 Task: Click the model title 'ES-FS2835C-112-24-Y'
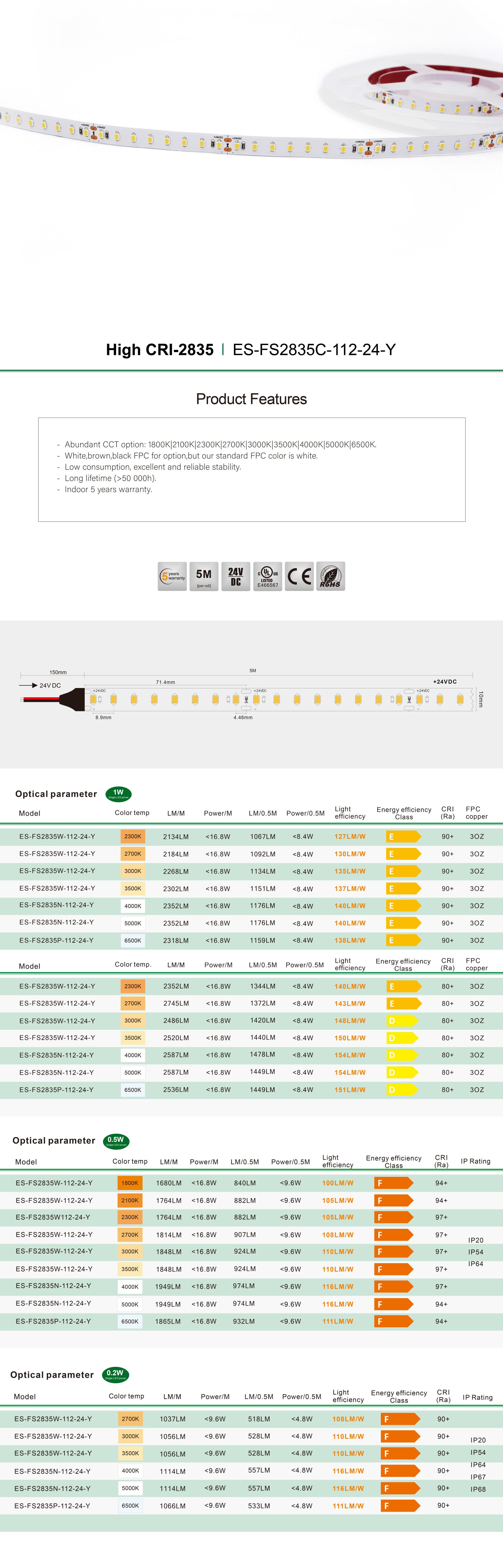(314, 349)
